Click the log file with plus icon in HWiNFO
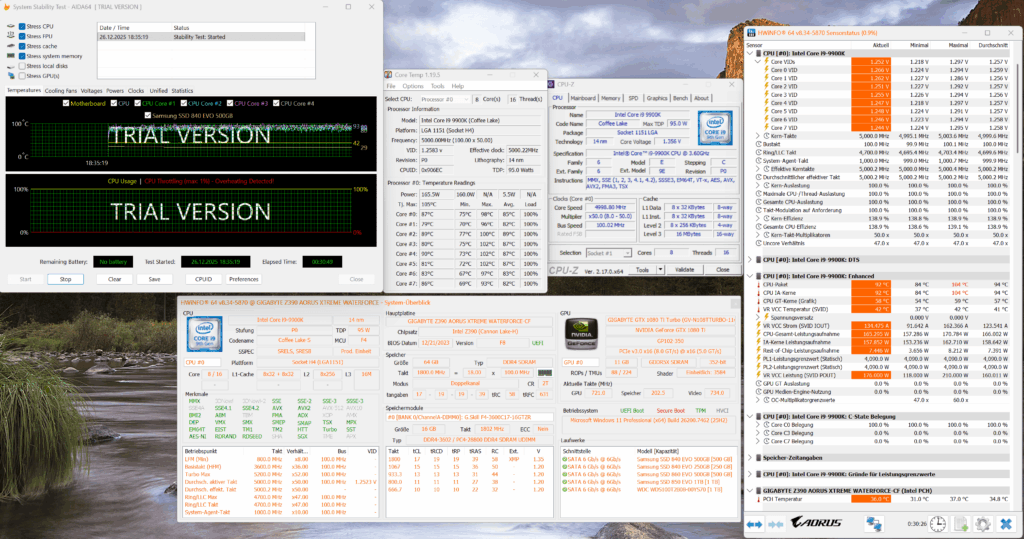 point(961,524)
